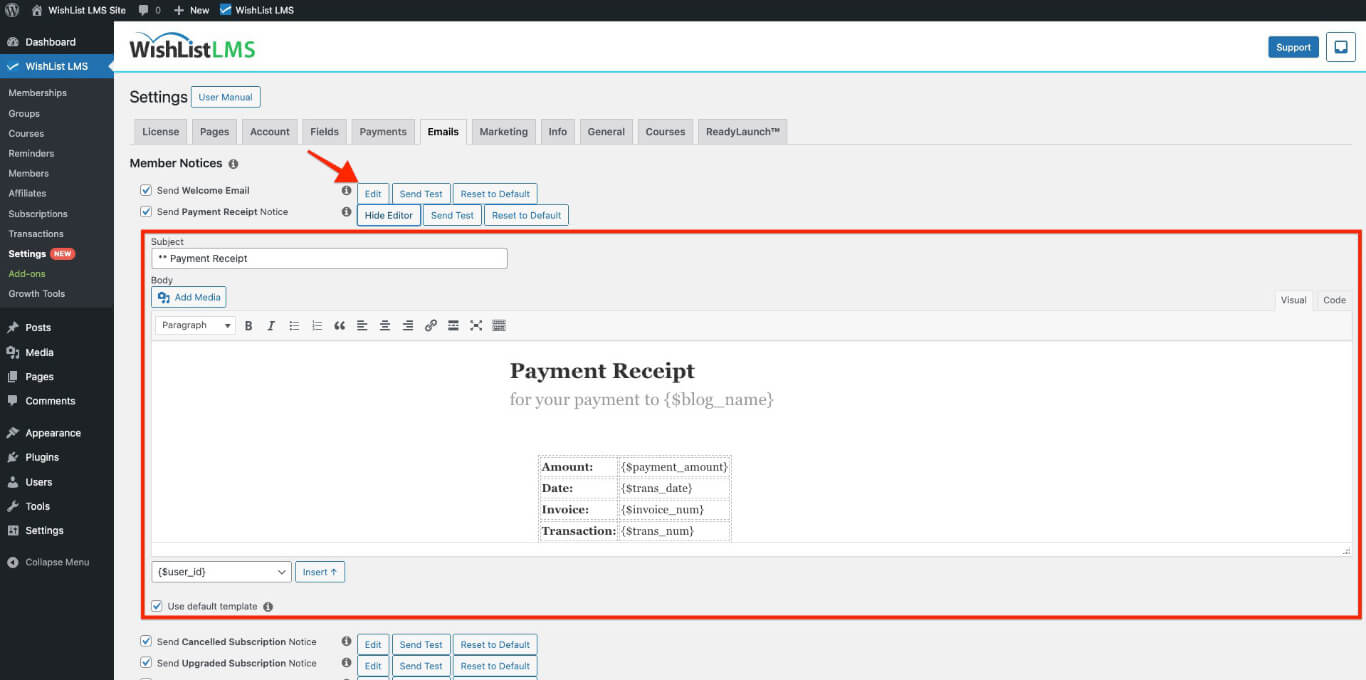The width and height of the screenshot is (1366, 680).
Task: Switch to the Code tab of the editor
Action: 1334,299
